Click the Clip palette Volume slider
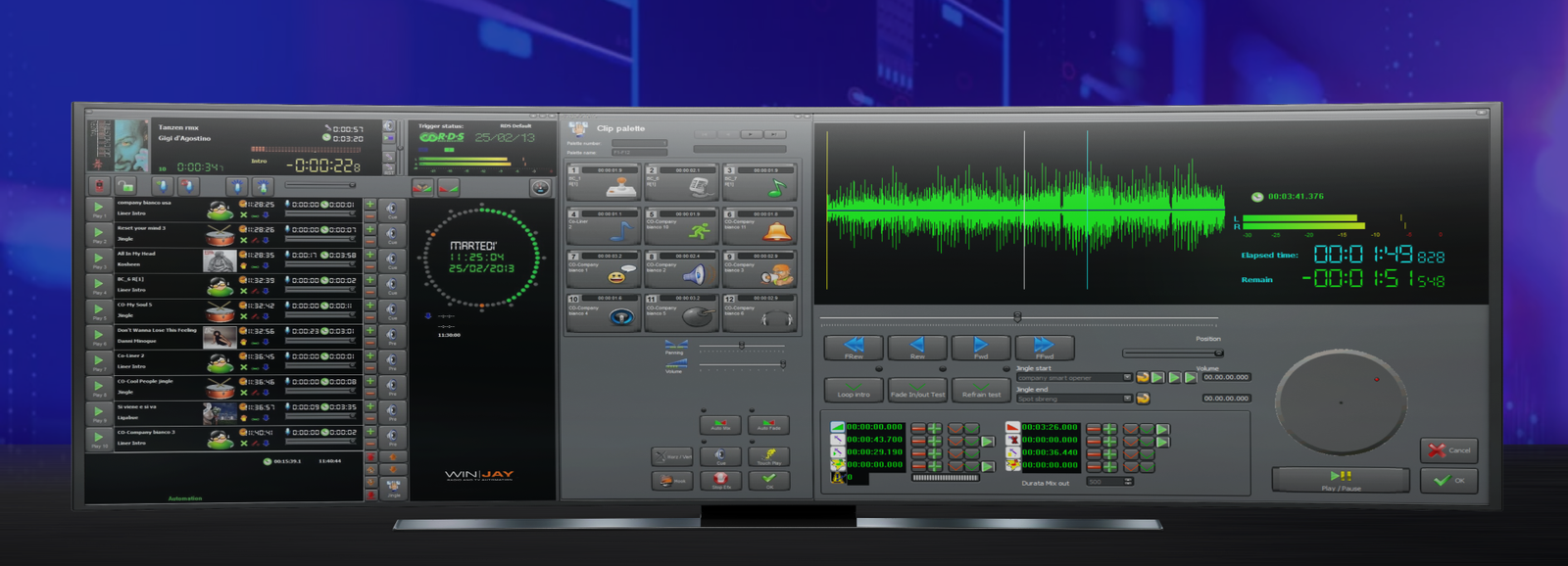The width and height of the screenshot is (1568, 566). pyautogui.click(x=741, y=364)
